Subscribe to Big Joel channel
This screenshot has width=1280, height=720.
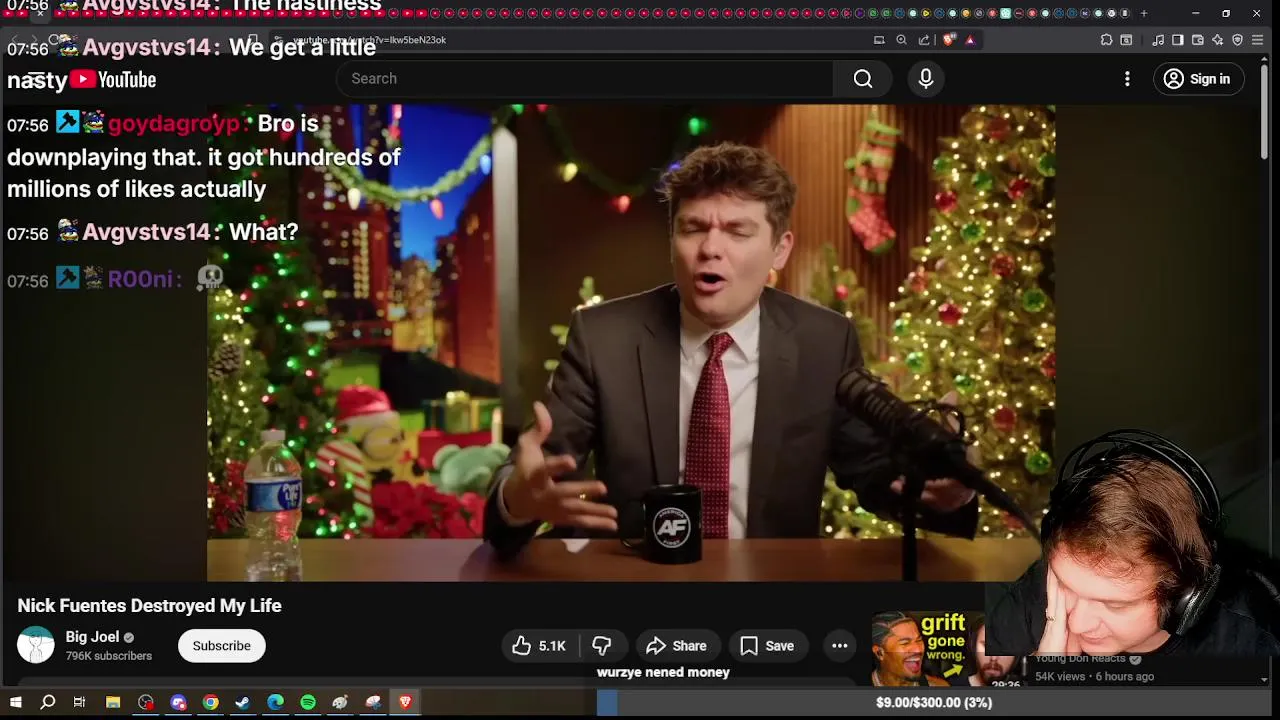pos(221,646)
